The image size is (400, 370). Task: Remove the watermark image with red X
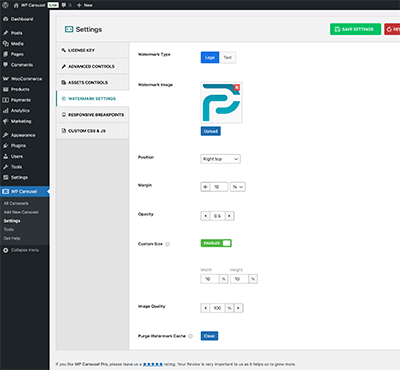[x=236, y=87]
